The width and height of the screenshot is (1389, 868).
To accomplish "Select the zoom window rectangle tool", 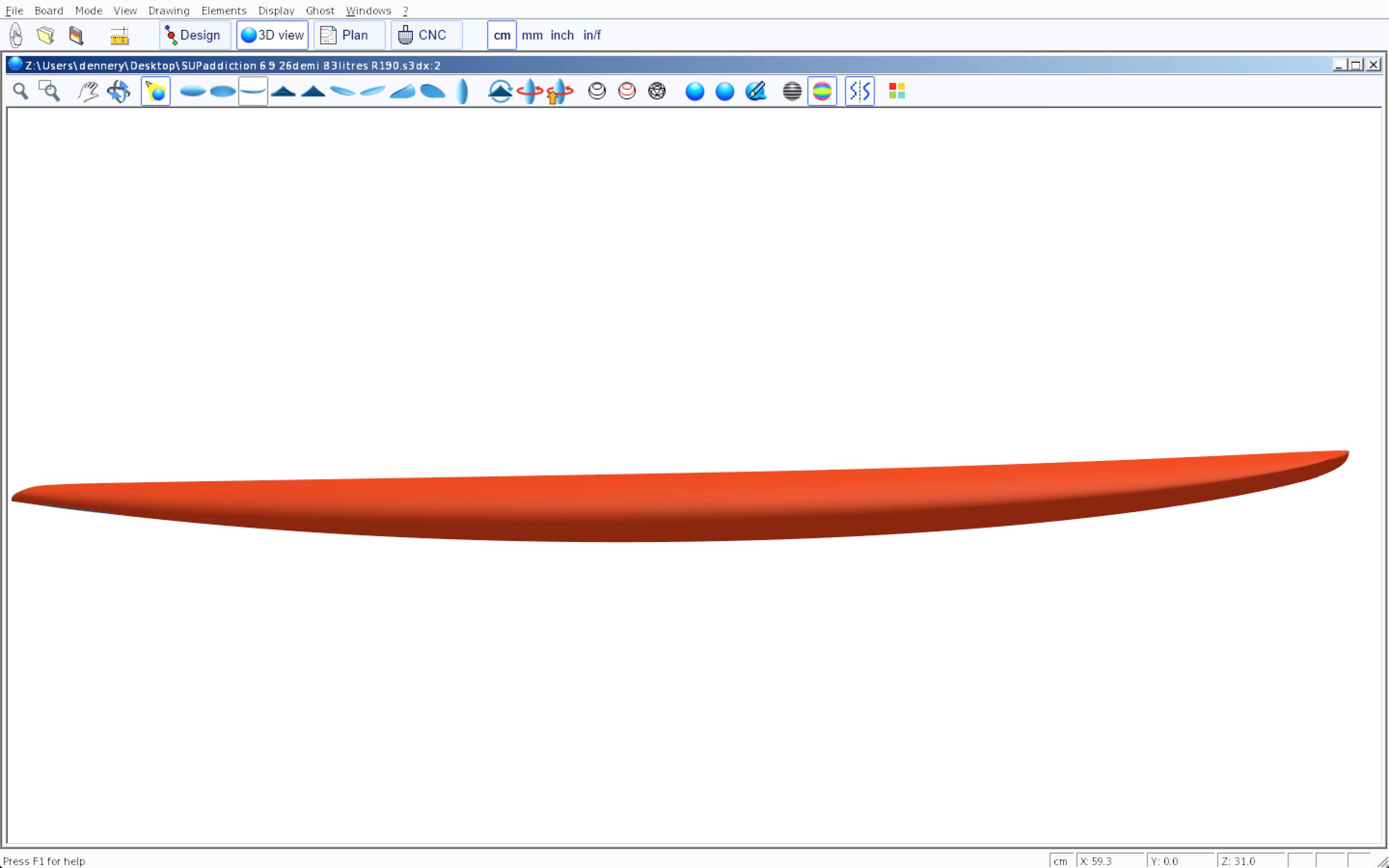I will coord(49,91).
